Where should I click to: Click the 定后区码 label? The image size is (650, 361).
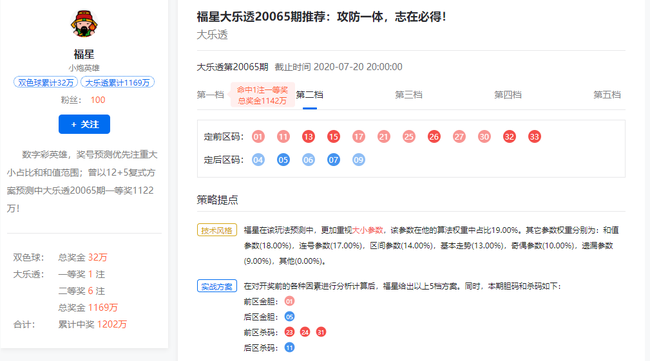pos(224,160)
